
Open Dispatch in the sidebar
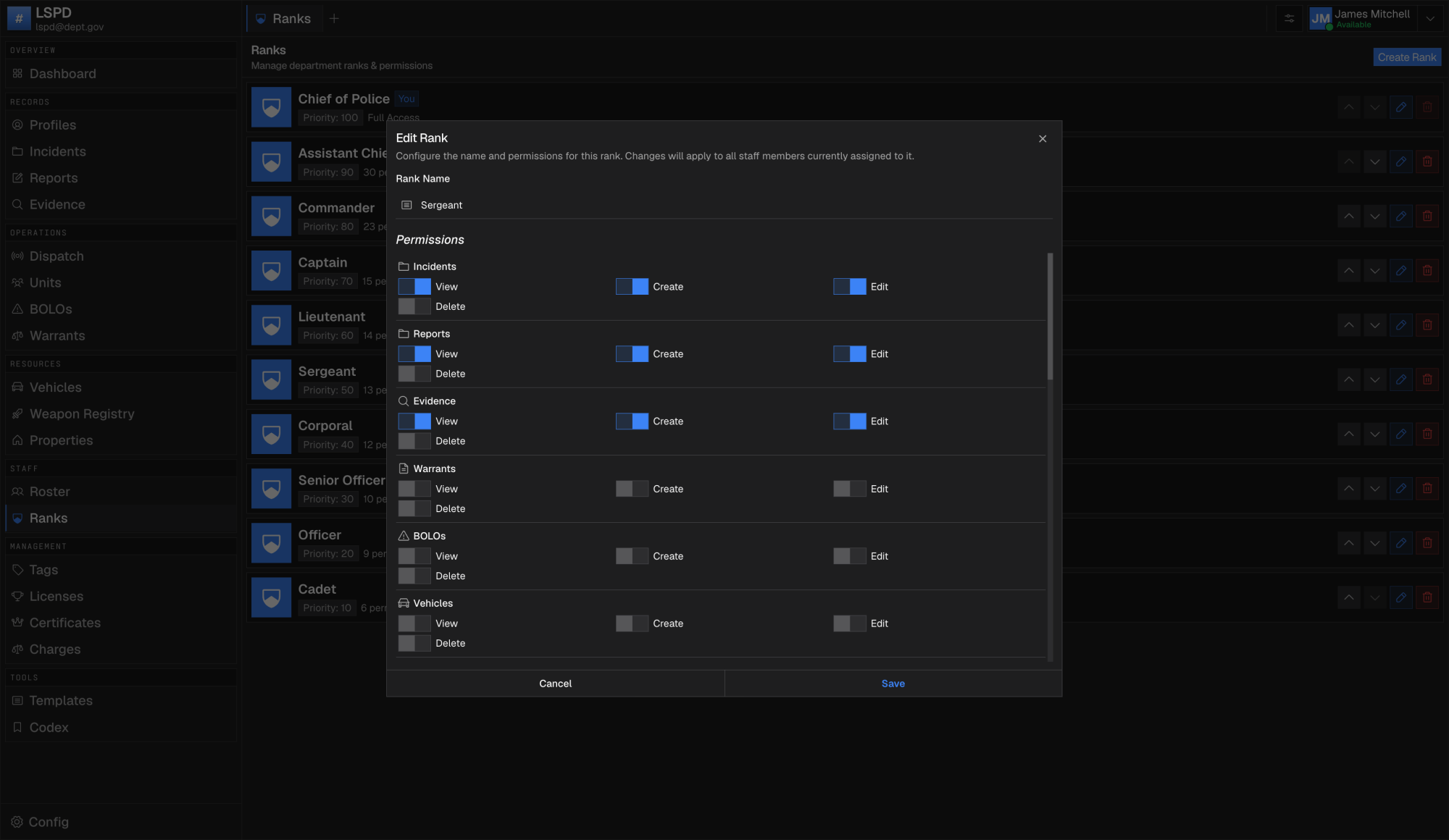(121, 256)
